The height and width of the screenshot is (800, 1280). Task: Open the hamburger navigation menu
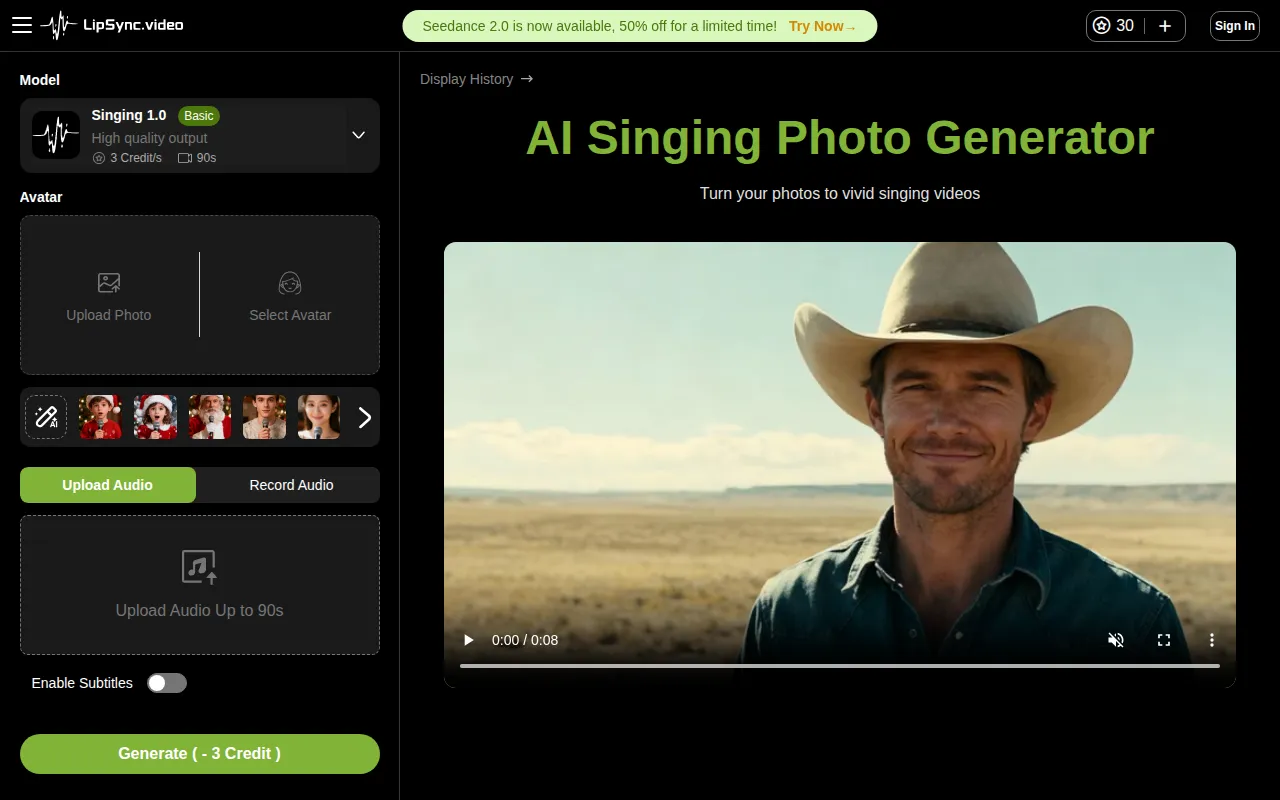[22, 25]
